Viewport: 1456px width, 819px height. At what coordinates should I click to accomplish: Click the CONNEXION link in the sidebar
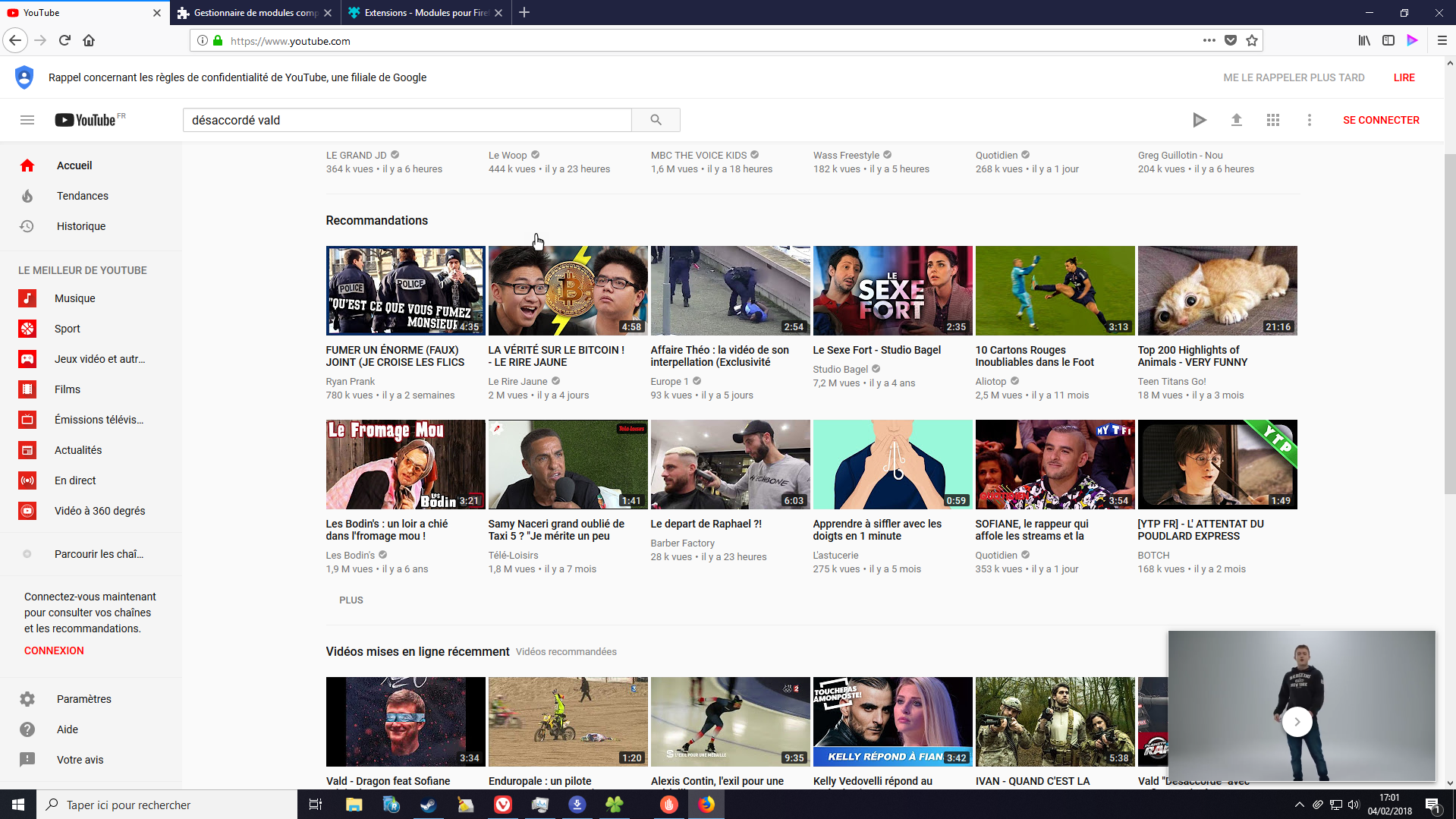coord(53,650)
